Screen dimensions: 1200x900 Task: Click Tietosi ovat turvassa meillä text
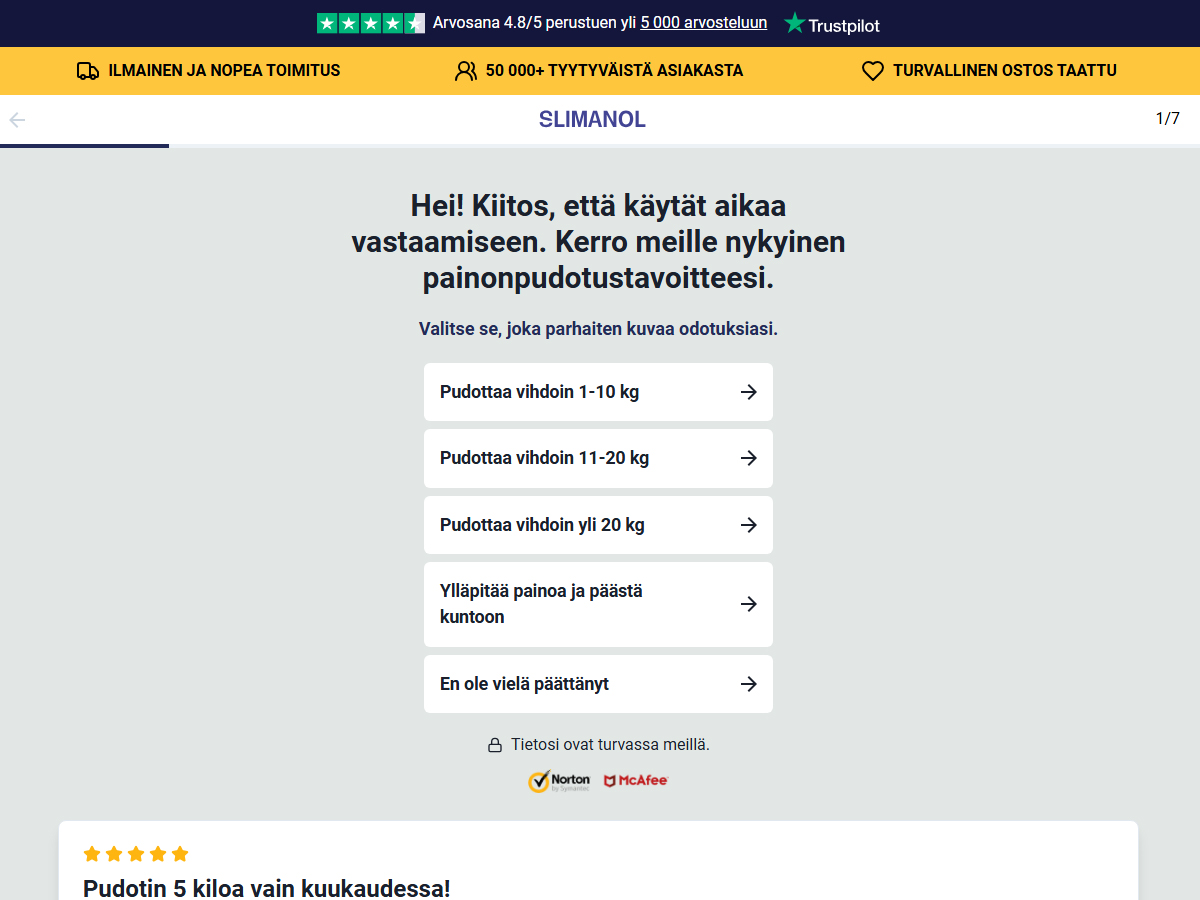[x=610, y=745]
